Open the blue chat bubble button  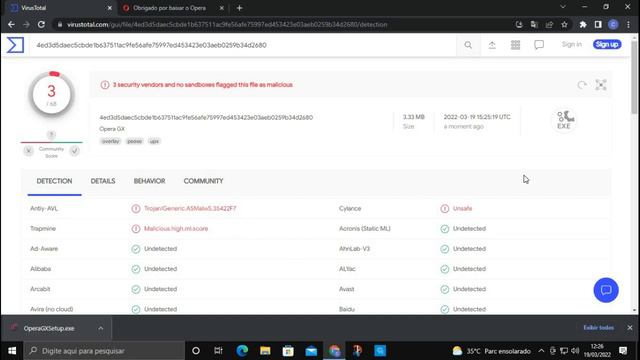point(606,290)
